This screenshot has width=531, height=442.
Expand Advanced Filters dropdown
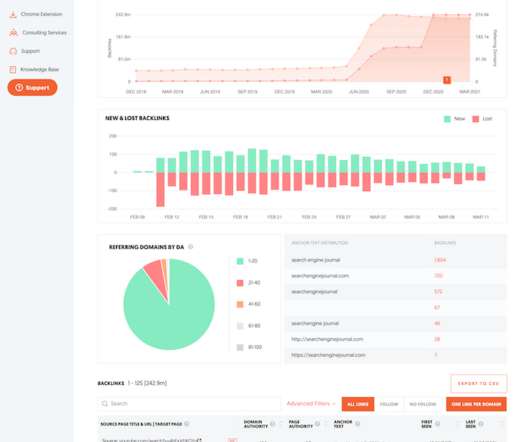311,404
